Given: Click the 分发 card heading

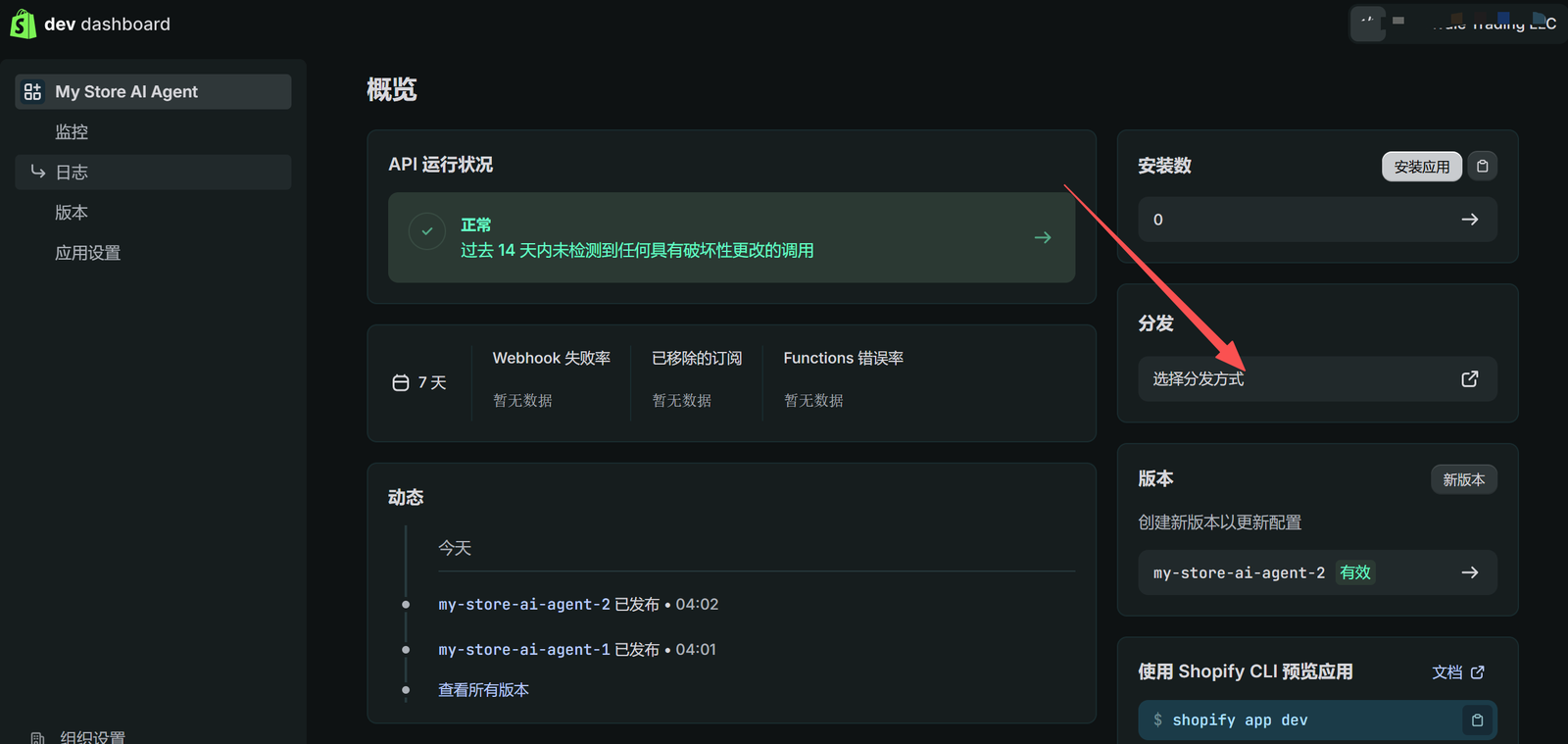Looking at the screenshot, I should pos(1155,323).
